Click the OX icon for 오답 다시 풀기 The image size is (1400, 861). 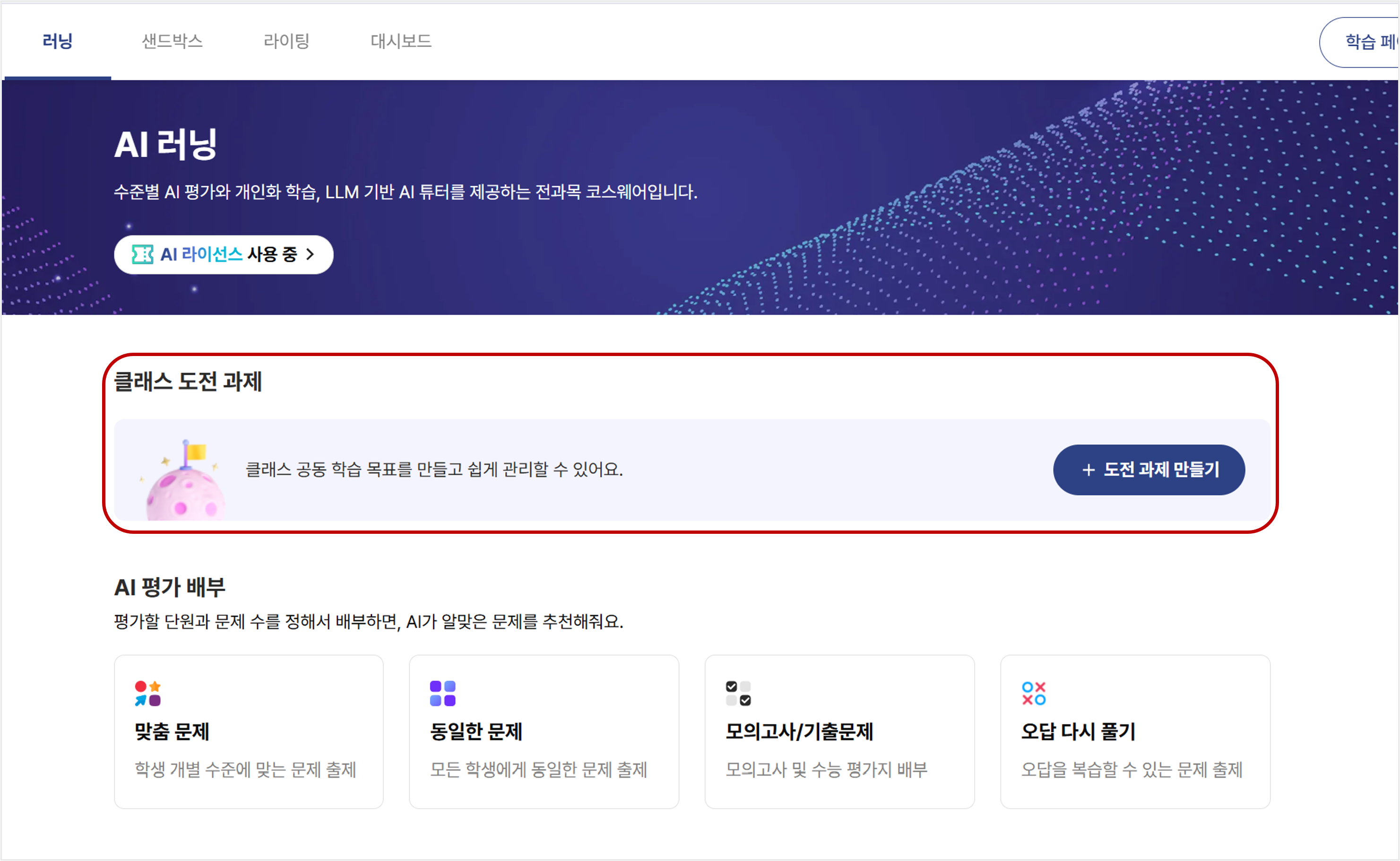[1034, 694]
